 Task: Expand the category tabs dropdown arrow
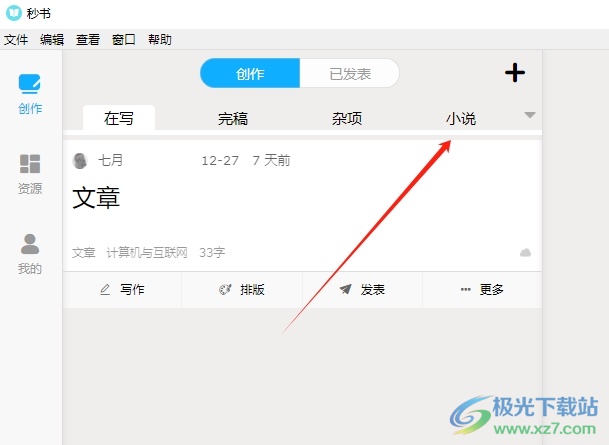(x=530, y=115)
